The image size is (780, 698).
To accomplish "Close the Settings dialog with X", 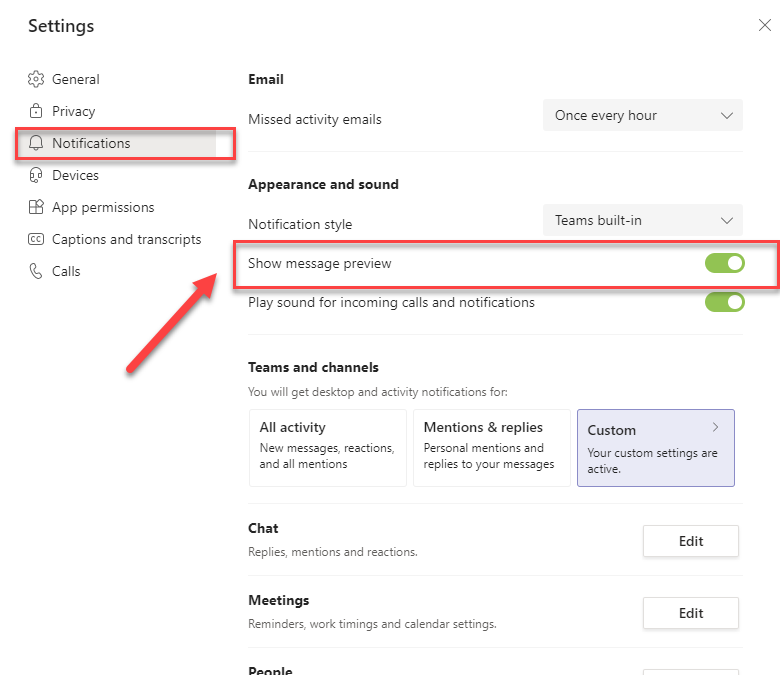I will coord(764,26).
